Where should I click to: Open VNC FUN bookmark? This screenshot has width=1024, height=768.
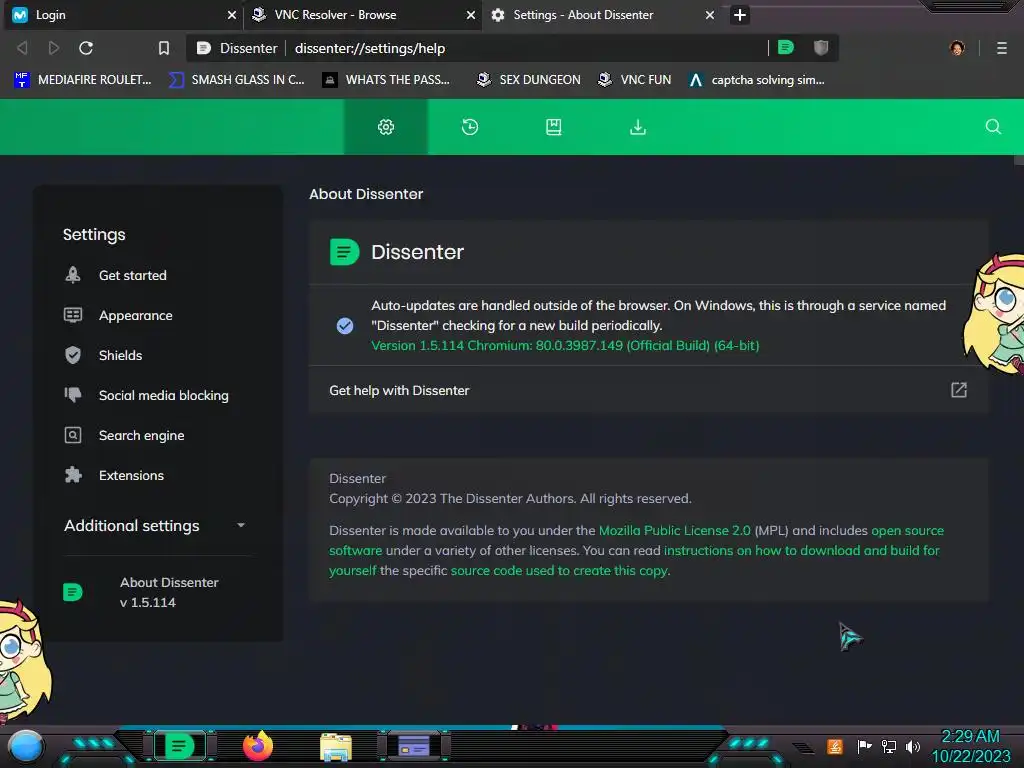click(634, 80)
